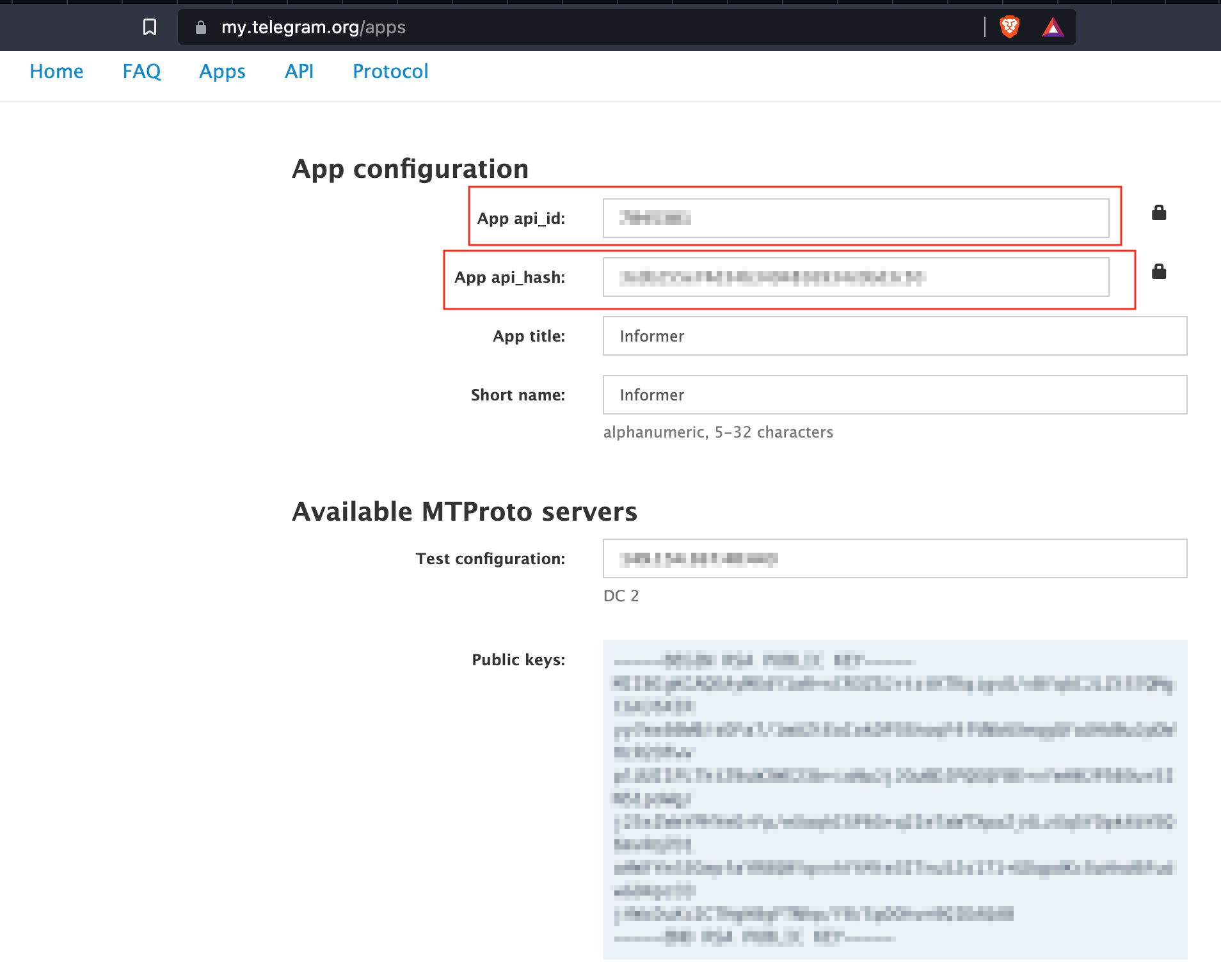Click the 'App api_hash:' label
The image size is (1221, 980).
[509, 278]
